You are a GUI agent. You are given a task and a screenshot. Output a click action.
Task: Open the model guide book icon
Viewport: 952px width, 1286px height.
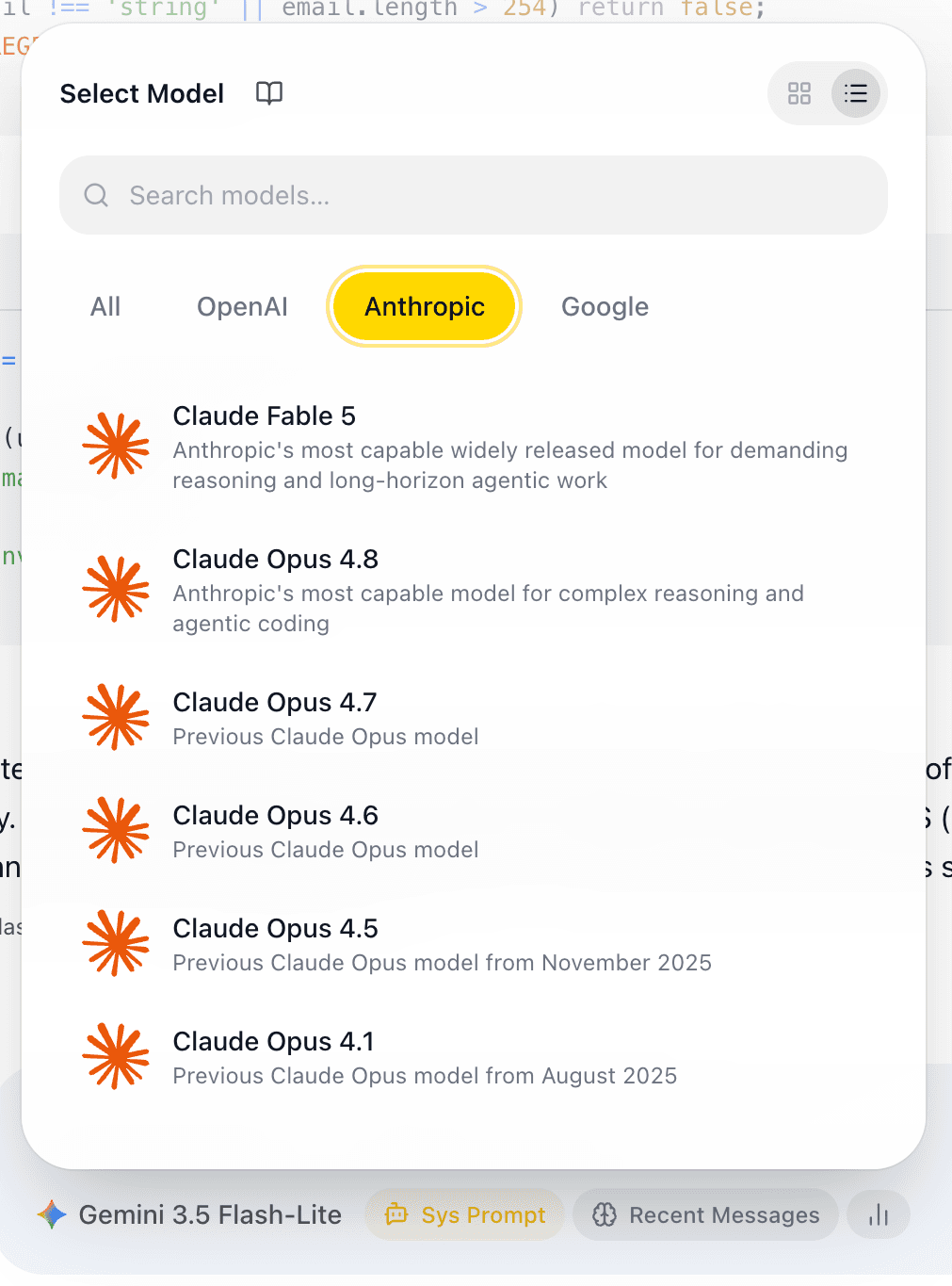[x=269, y=93]
